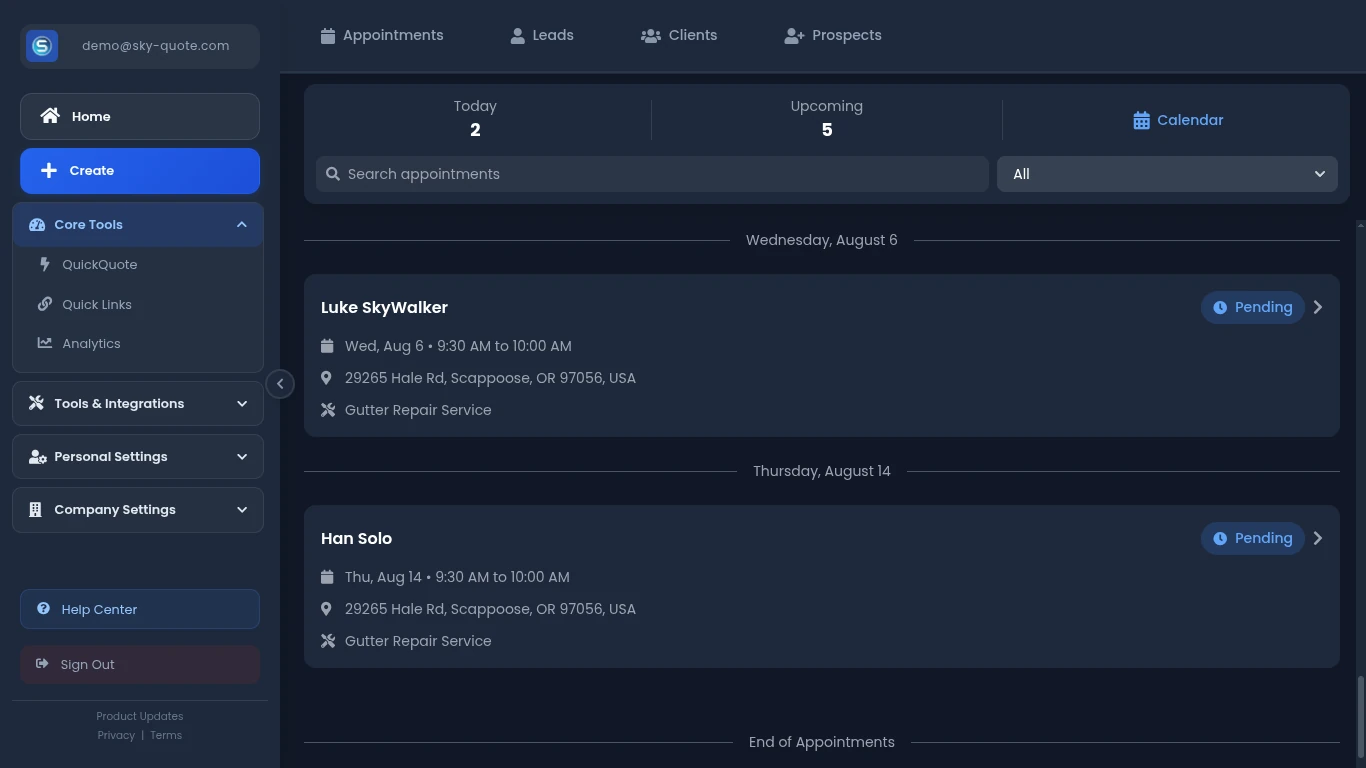
Task: Open Analytics from Core Tools
Action: 92,343
